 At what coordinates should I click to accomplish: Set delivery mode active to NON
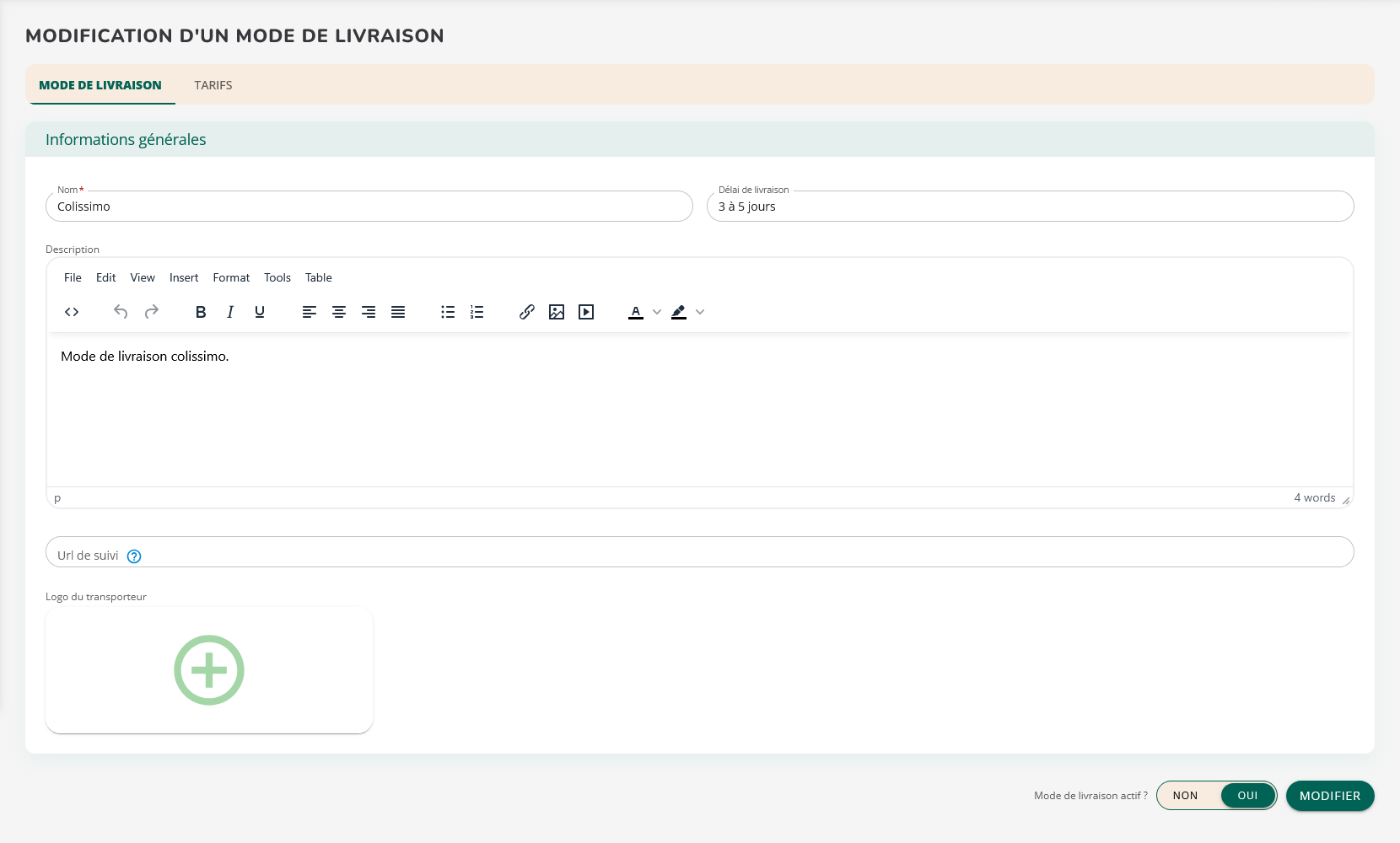[1185, 796]
